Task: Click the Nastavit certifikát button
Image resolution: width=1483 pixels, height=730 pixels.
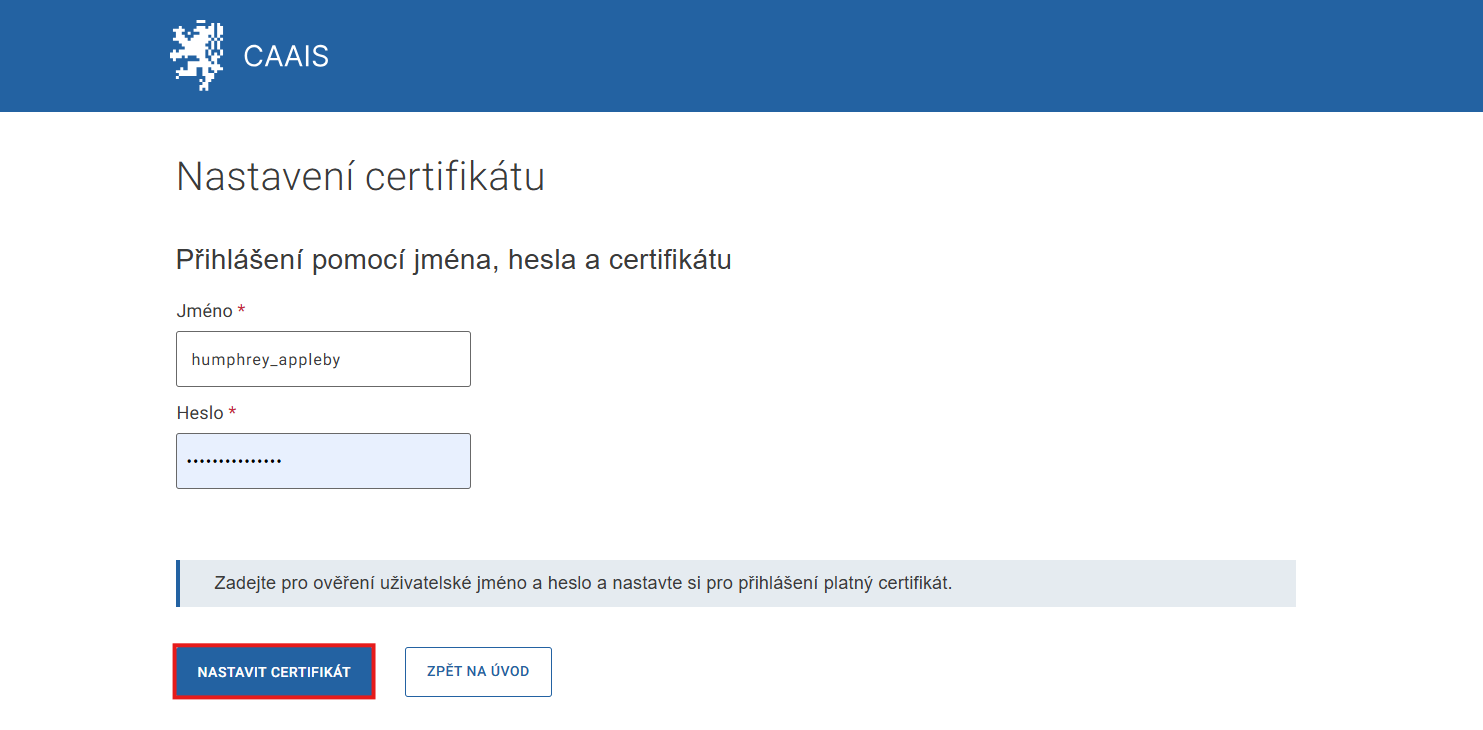Action: coord(274,672)
